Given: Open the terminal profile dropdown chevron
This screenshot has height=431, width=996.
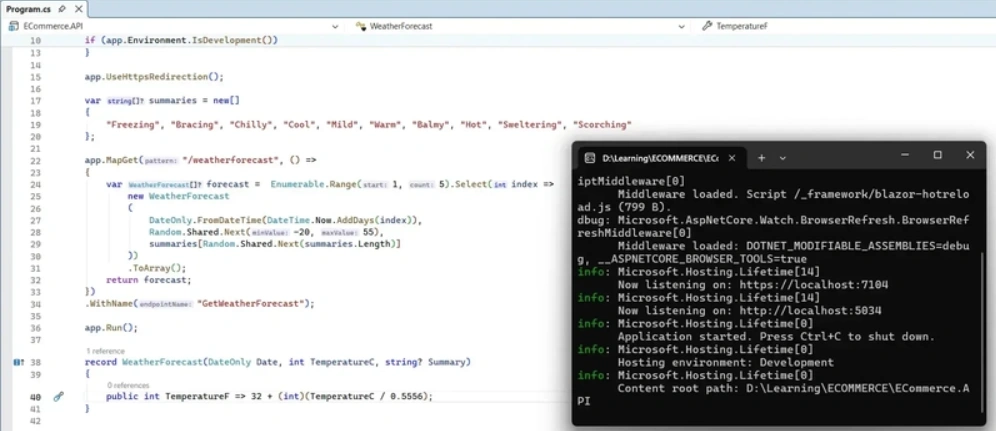Looking at the screenshot, I should click(783, 157).
